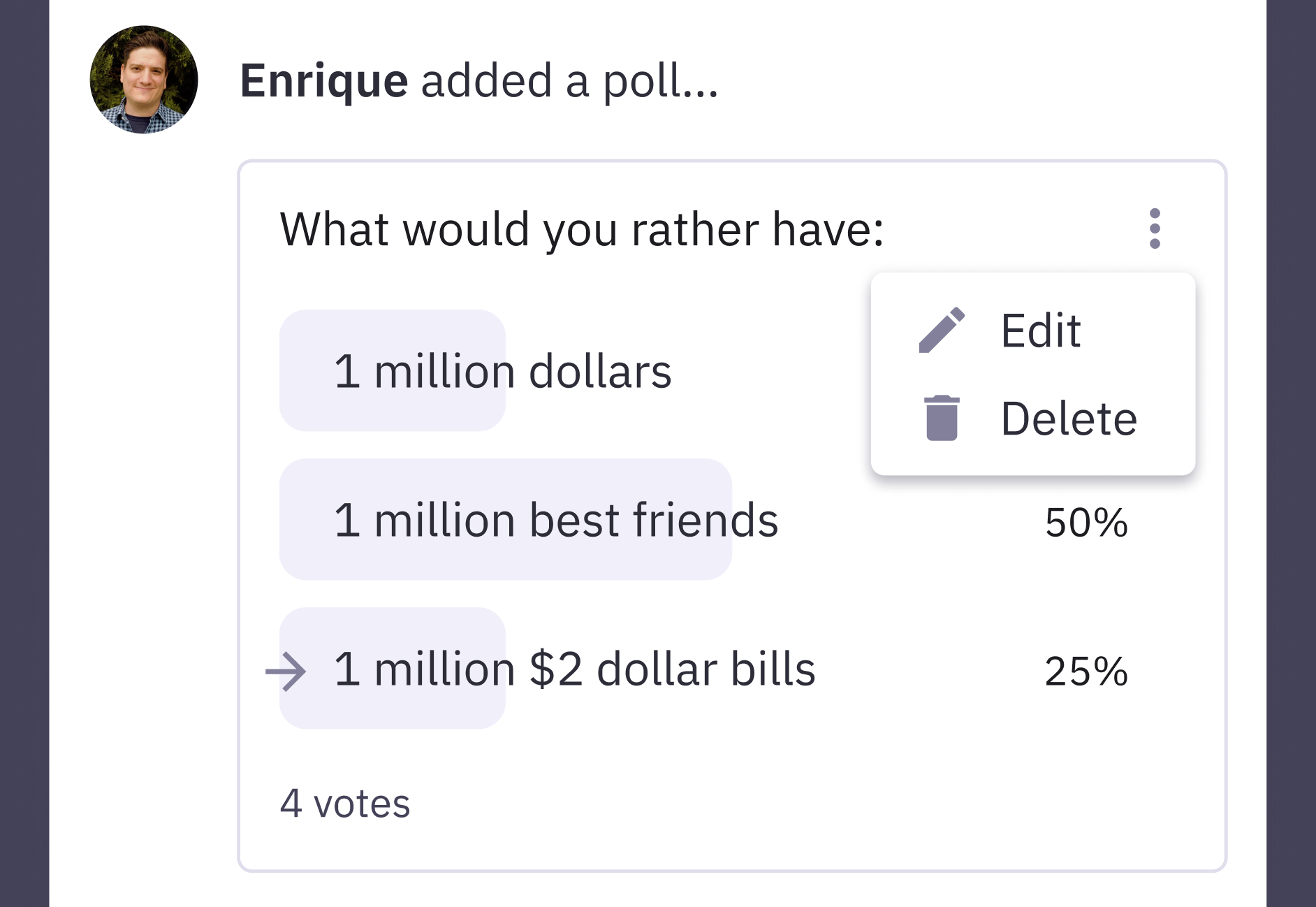
Task: Select the 1 million best friends choice
Action: click(x=555, y=518)
